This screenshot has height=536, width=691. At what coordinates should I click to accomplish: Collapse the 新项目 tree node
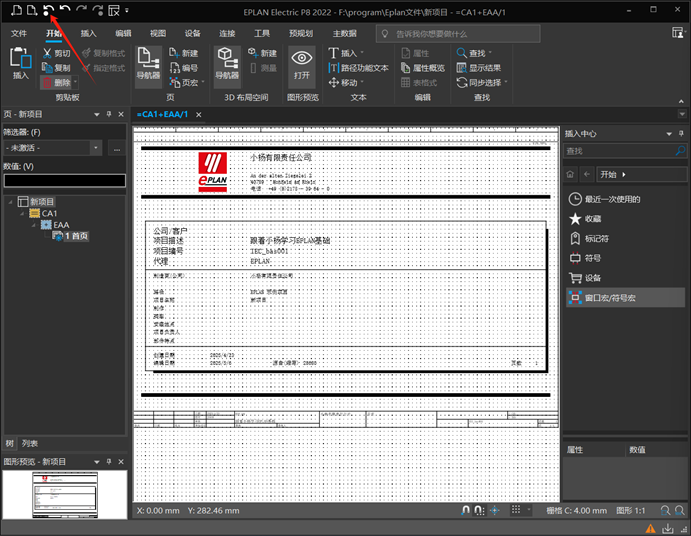pyautogui.click(x=10, y=202)
